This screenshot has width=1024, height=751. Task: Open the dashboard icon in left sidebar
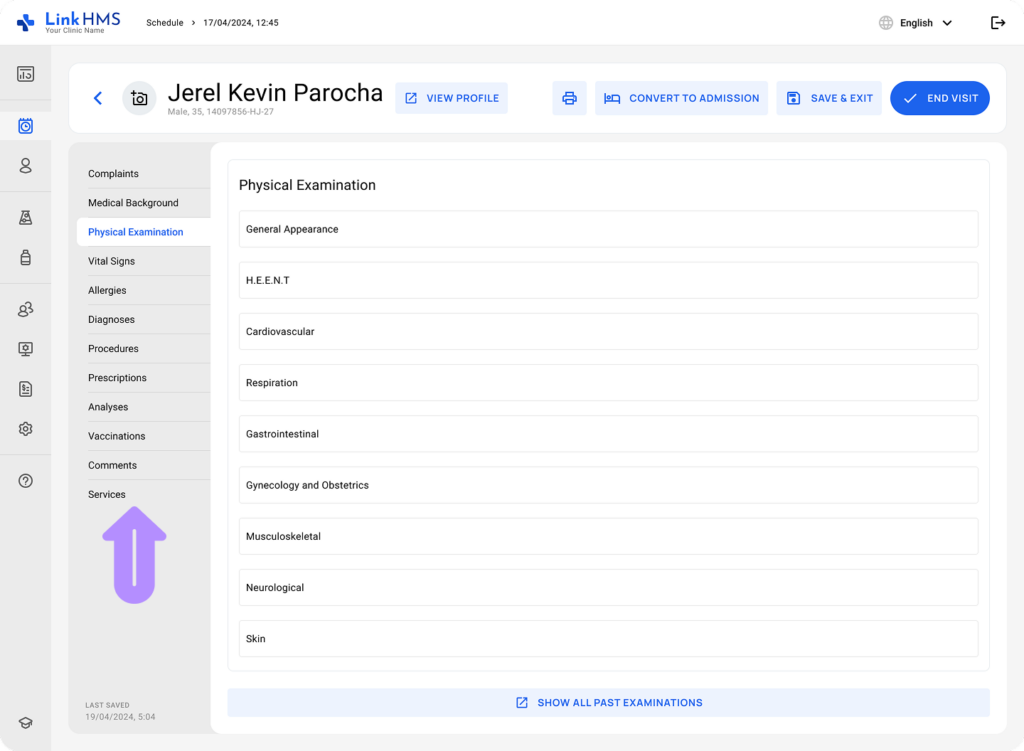point(26,74)
